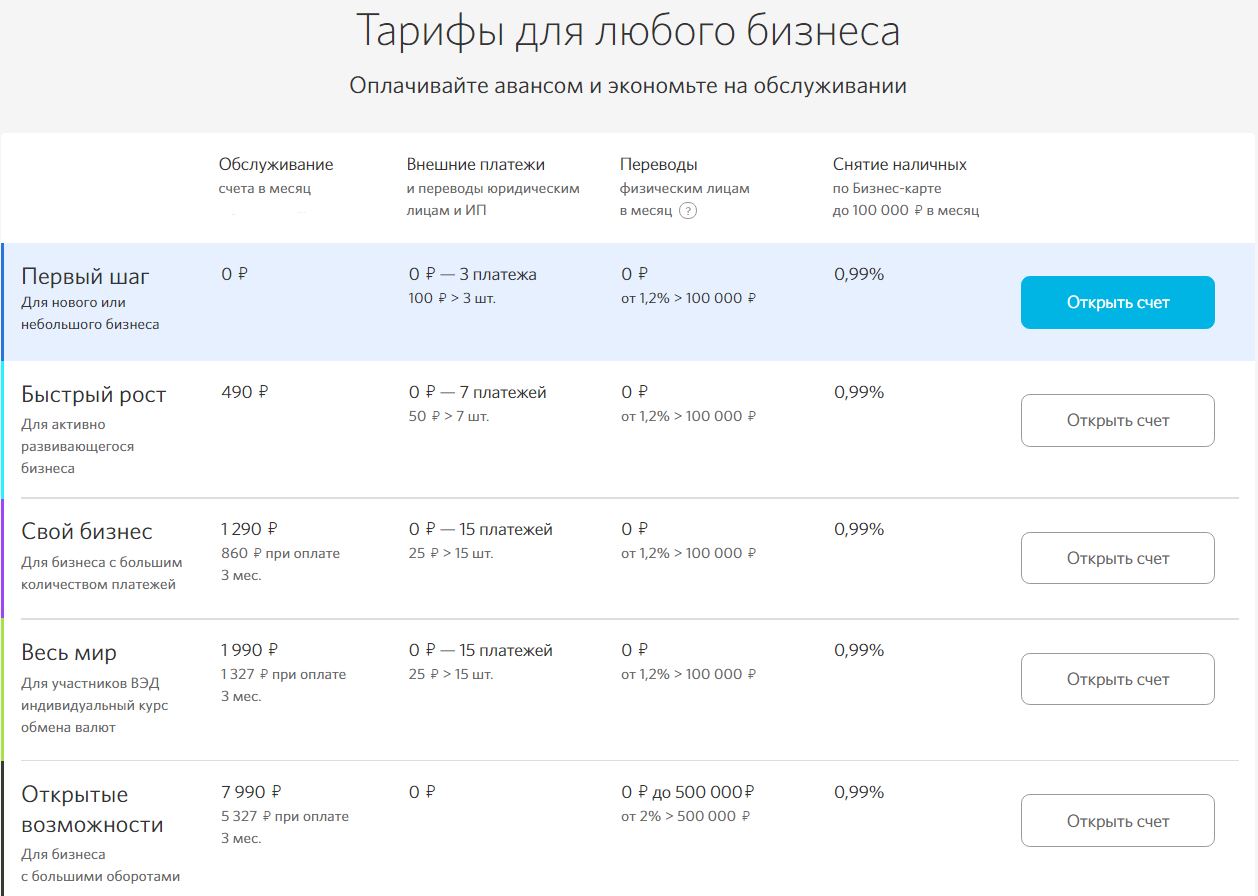1258x896 pixels.
Task: Select the Весь мир tariff name
Action: 69,652
